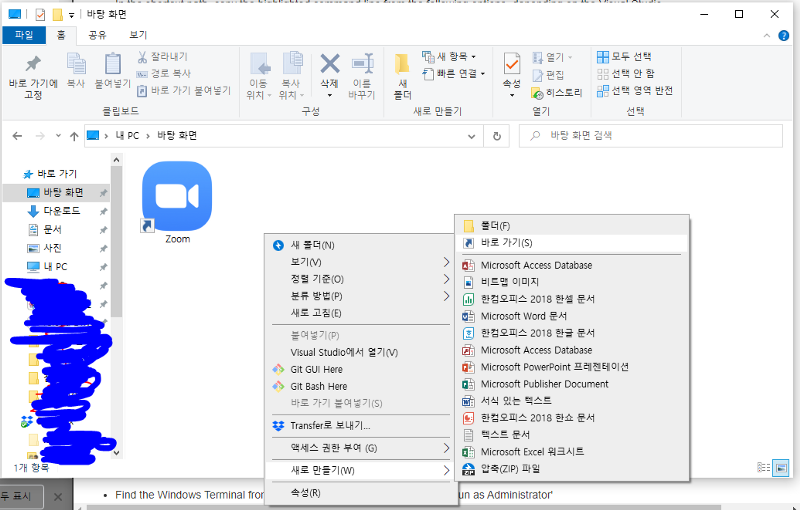The height and width of the screenshot is (510, 800).
Task: Choose 새 폴더(N) in context menu
Action: (360, 245)
